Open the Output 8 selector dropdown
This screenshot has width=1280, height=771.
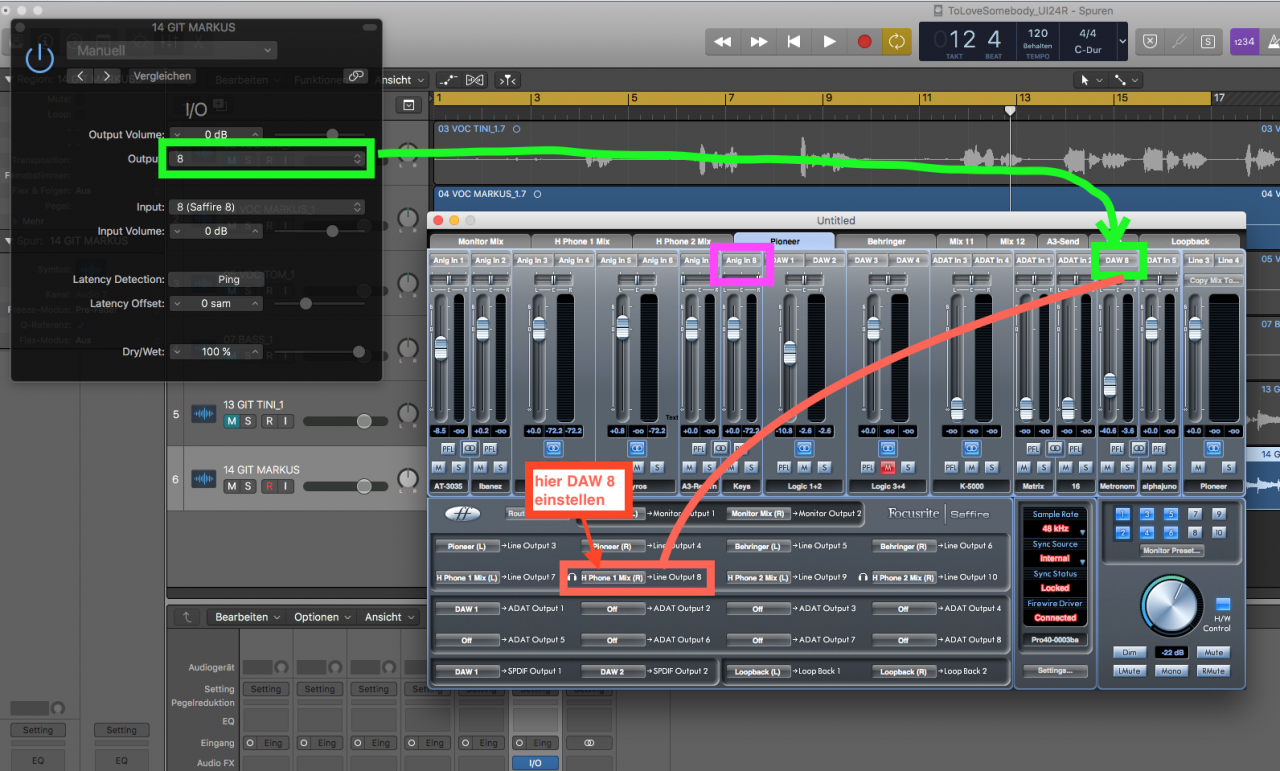tap(267, 159)
